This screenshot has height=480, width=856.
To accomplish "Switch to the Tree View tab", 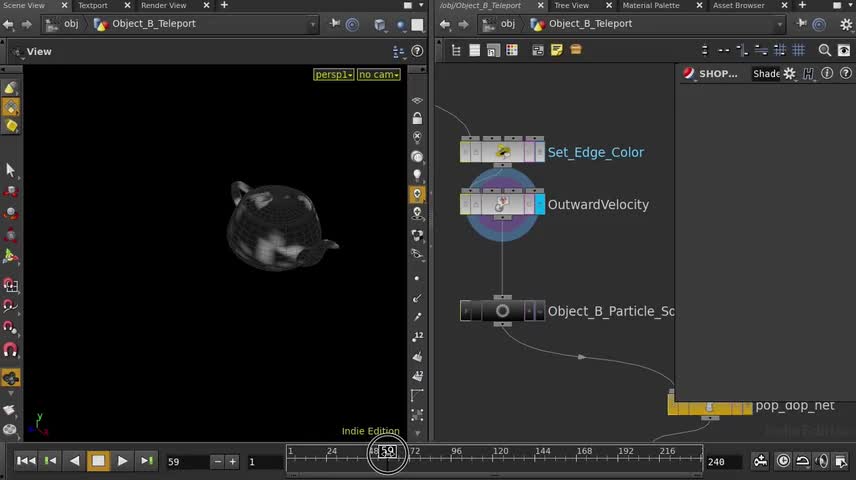I will [572, 5].
